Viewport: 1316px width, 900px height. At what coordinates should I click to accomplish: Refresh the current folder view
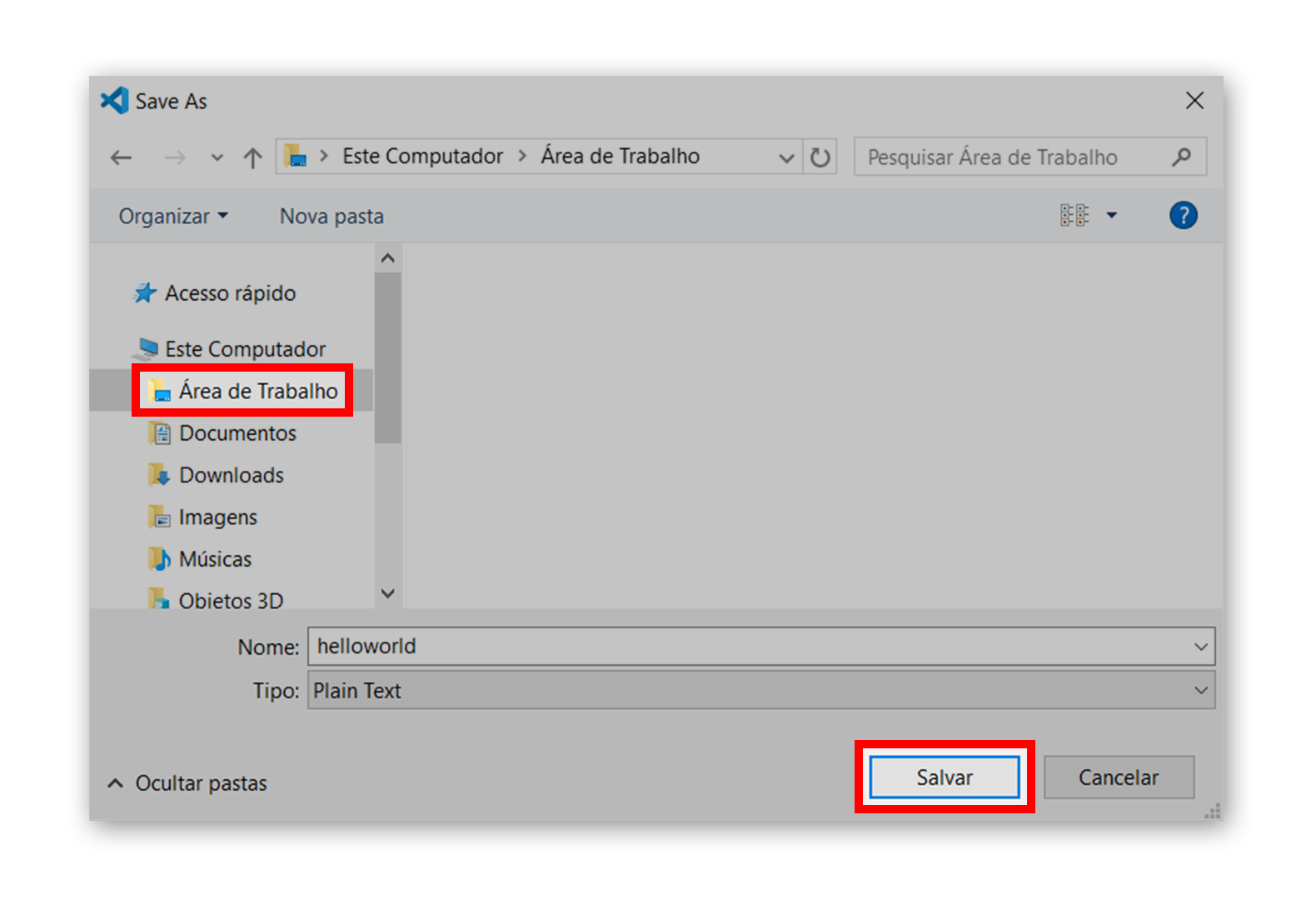(x=820, y=157)
